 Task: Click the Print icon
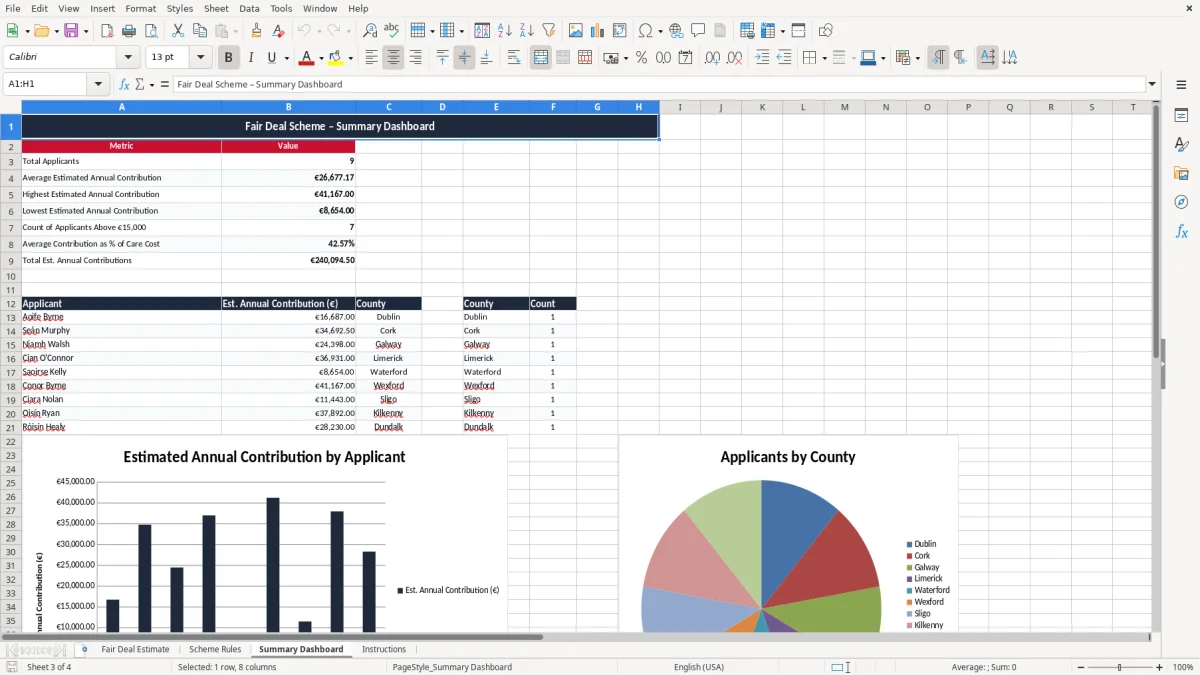(x=129, y=31)
